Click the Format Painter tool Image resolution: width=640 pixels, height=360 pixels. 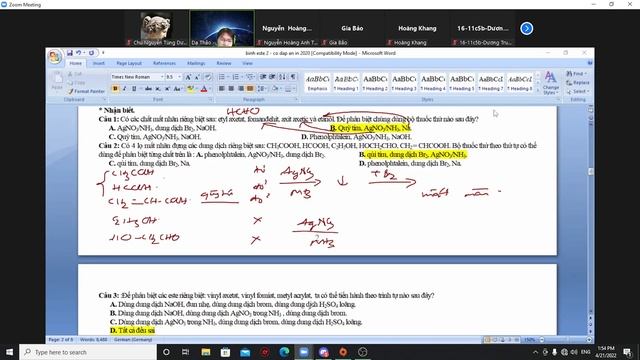(87, 91)
